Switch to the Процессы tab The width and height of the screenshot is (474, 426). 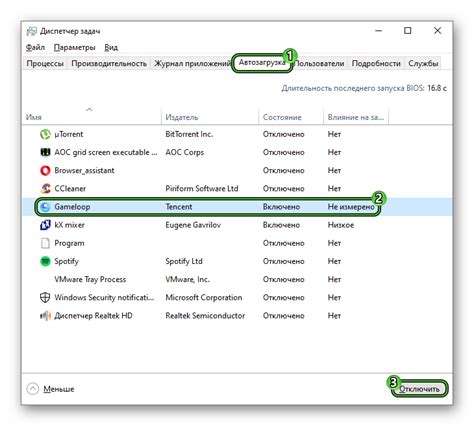45,63
